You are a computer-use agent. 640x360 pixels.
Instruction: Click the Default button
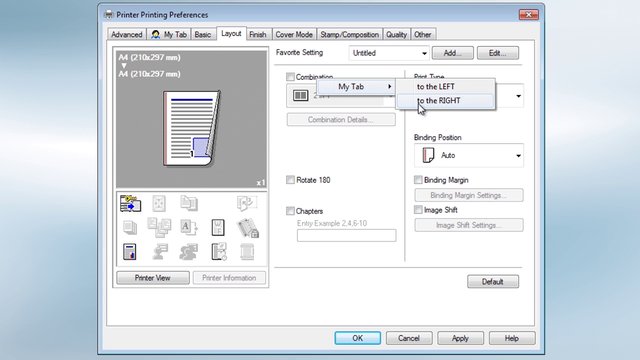click(493, 282)
